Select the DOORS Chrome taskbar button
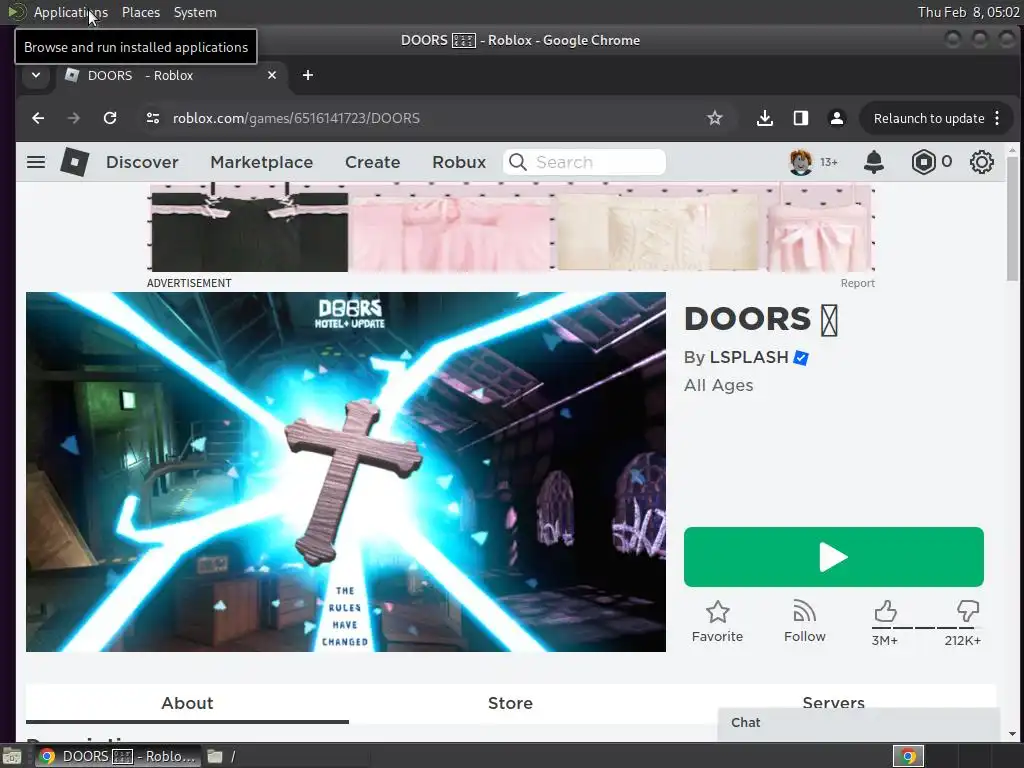1024x768 pixels. click(116, 756)
